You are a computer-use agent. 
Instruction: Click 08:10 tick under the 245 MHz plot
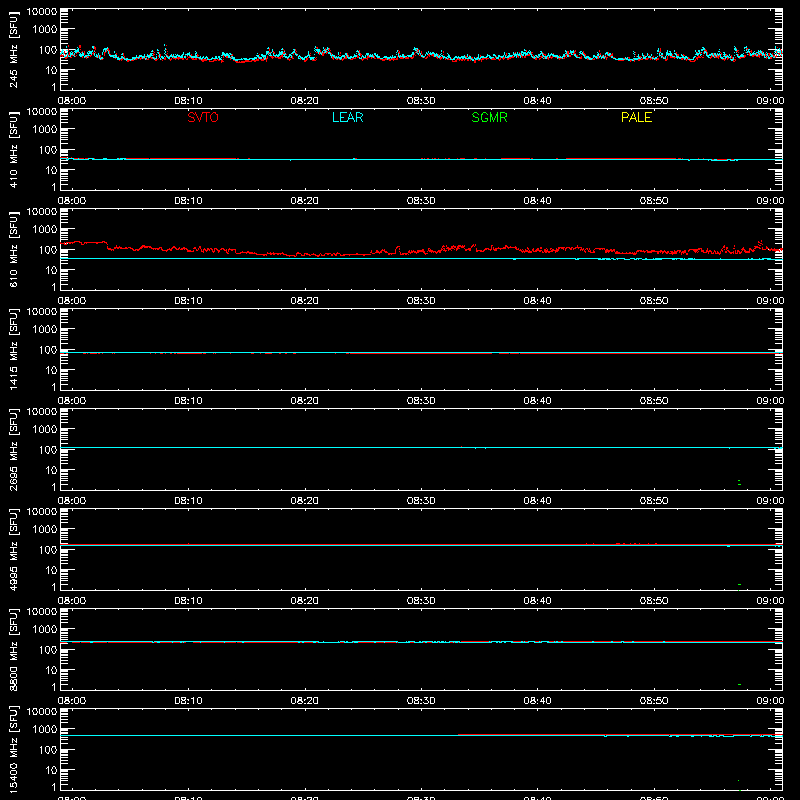pyautogui.click(x=188, y=101)
